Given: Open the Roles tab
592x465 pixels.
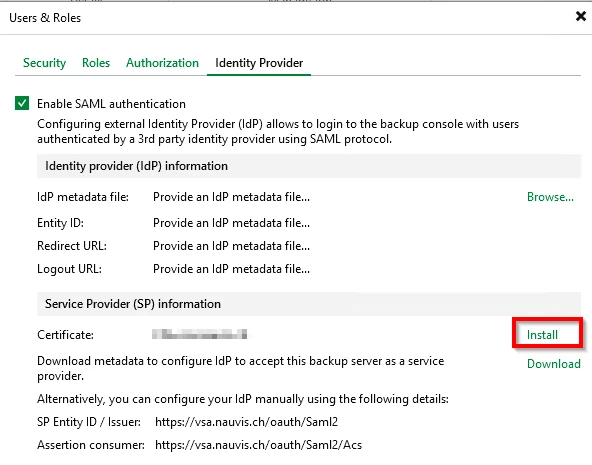Looking at the screenshot, I should point(96,63).
